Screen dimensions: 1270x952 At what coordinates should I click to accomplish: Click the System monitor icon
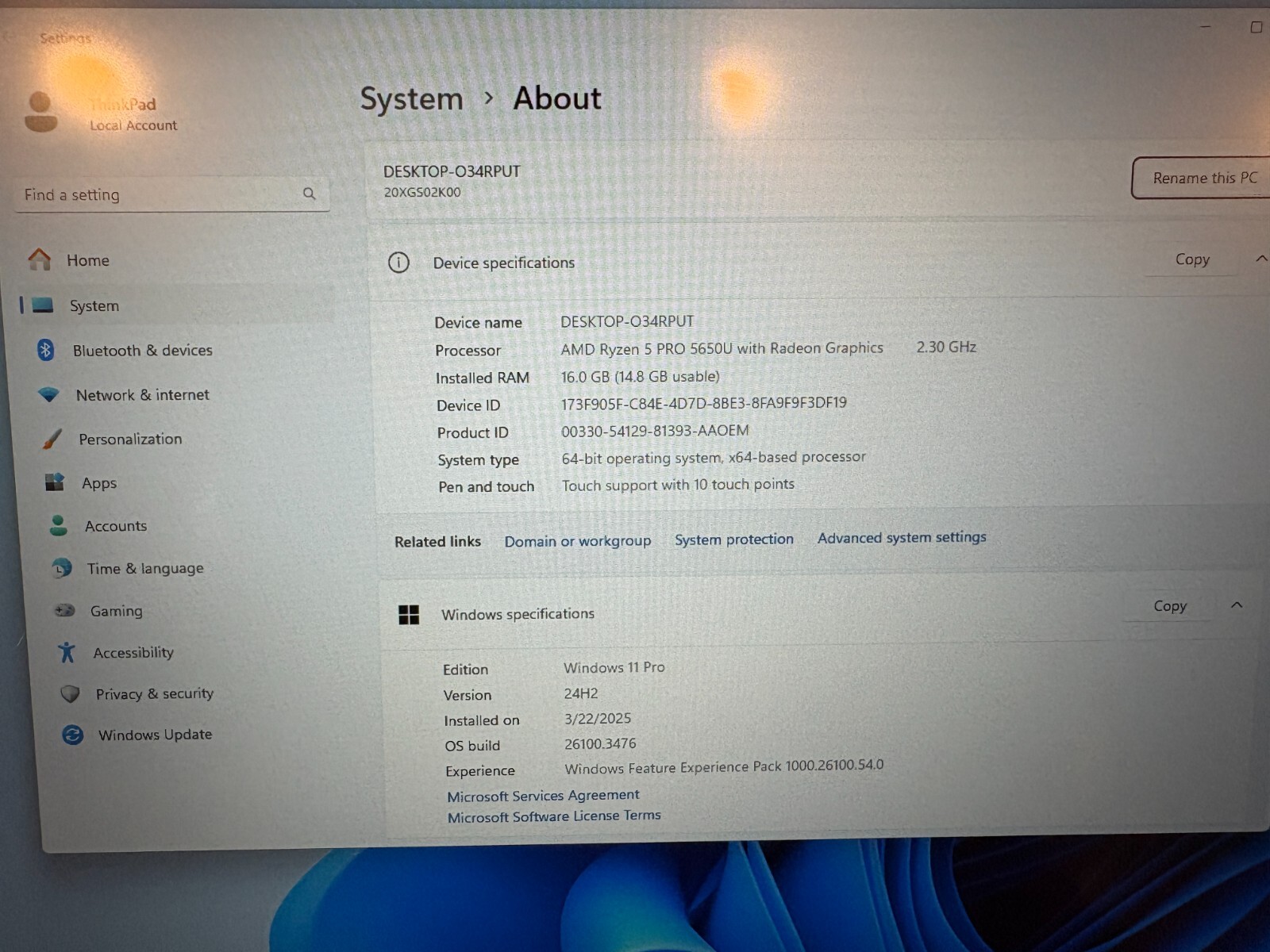coord(43,305)
